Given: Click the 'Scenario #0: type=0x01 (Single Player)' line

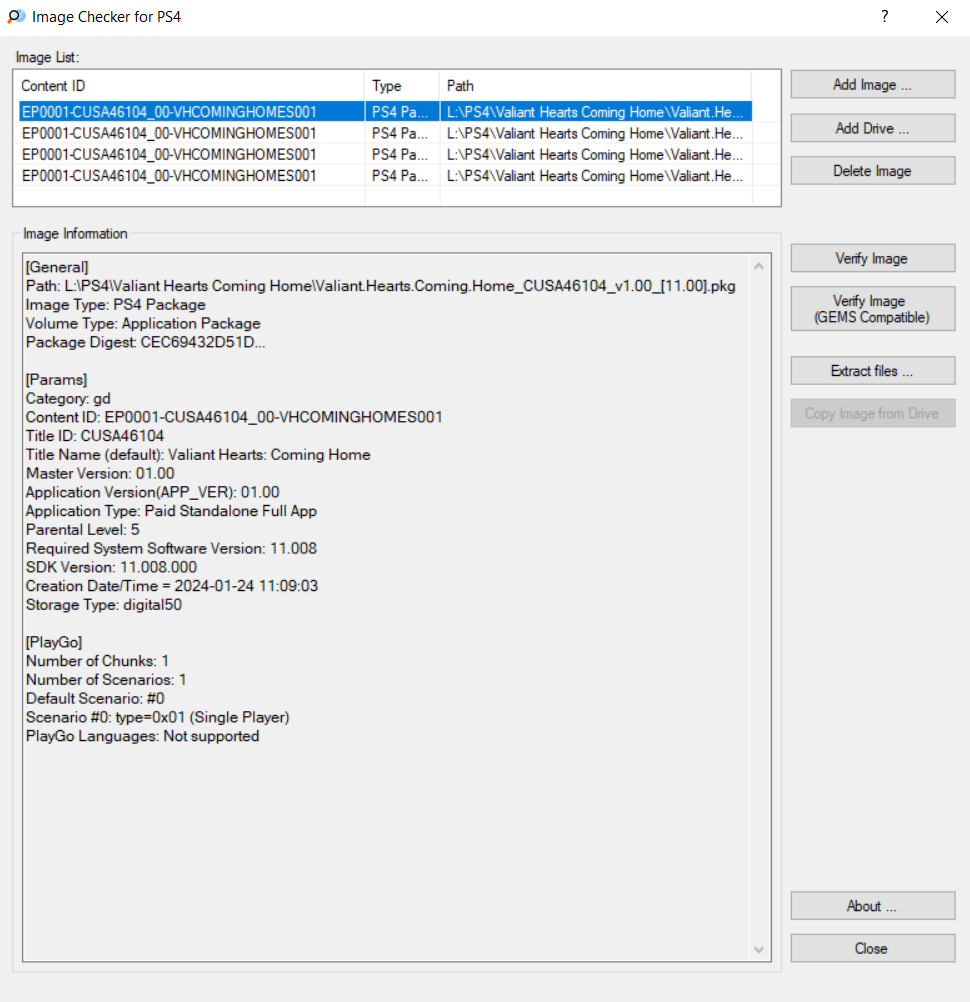Looking at the screenshot, I should click(x=158, y=717).
